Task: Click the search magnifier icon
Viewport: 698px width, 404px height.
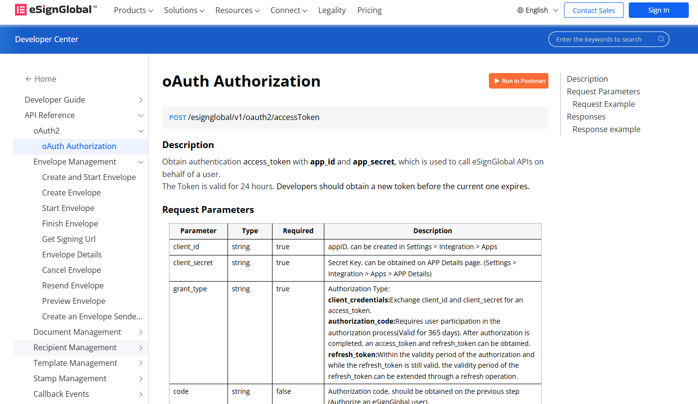Action: (x=661, y=39)
